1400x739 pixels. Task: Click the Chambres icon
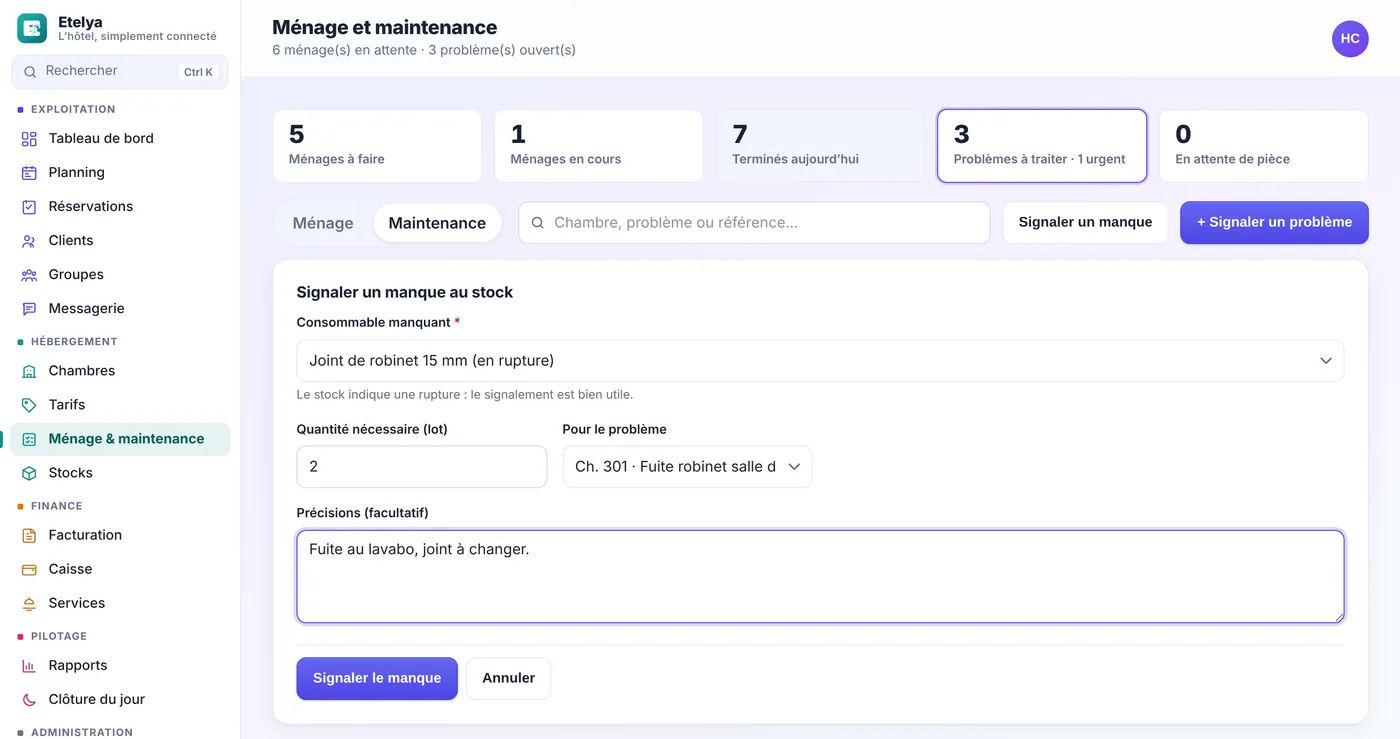(29, 371)
